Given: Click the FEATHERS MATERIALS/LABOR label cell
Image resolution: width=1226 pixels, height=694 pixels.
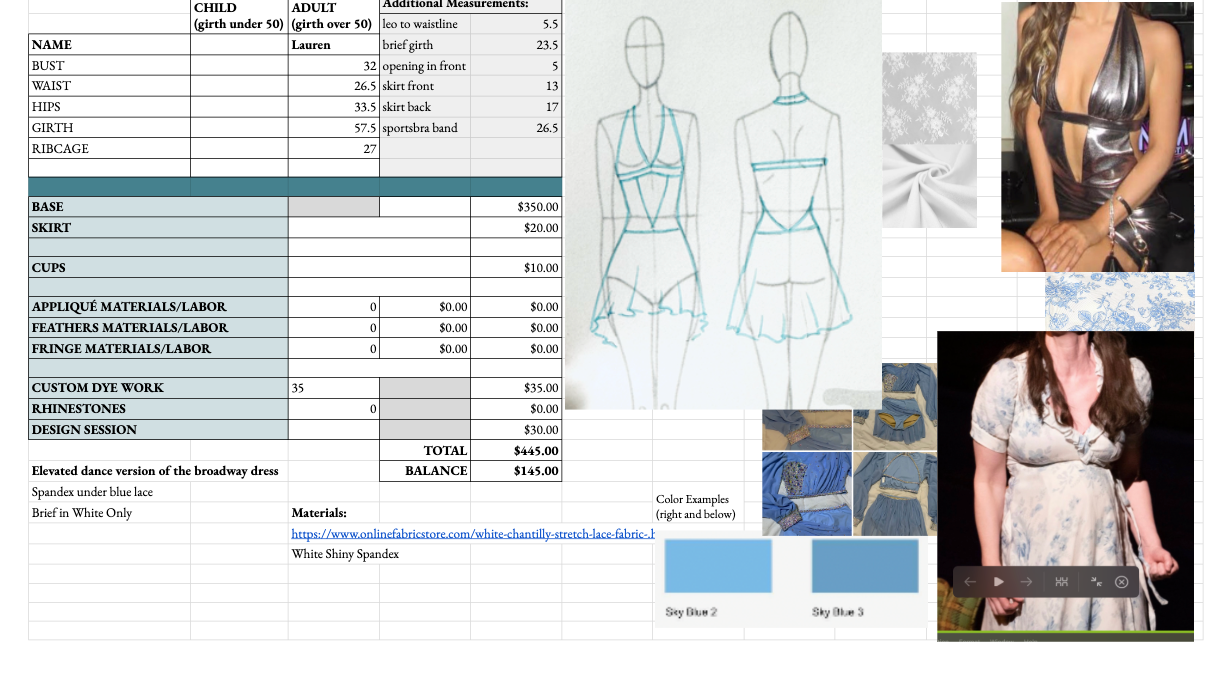Looking at the screenshot, I should pyautogui.click(x=158, y=328).
